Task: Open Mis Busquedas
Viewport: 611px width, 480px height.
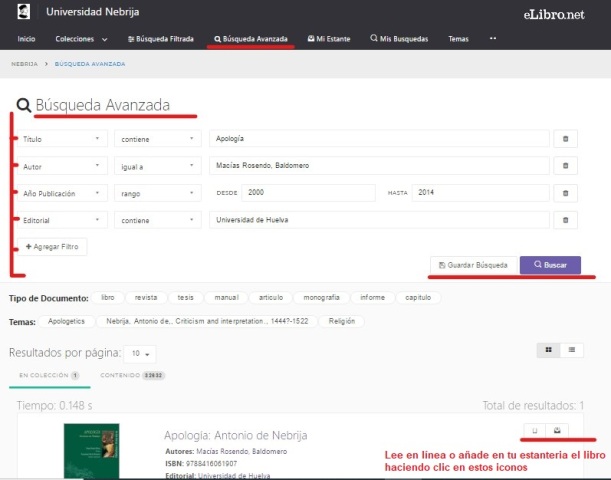Action: [x=399, y=39]
